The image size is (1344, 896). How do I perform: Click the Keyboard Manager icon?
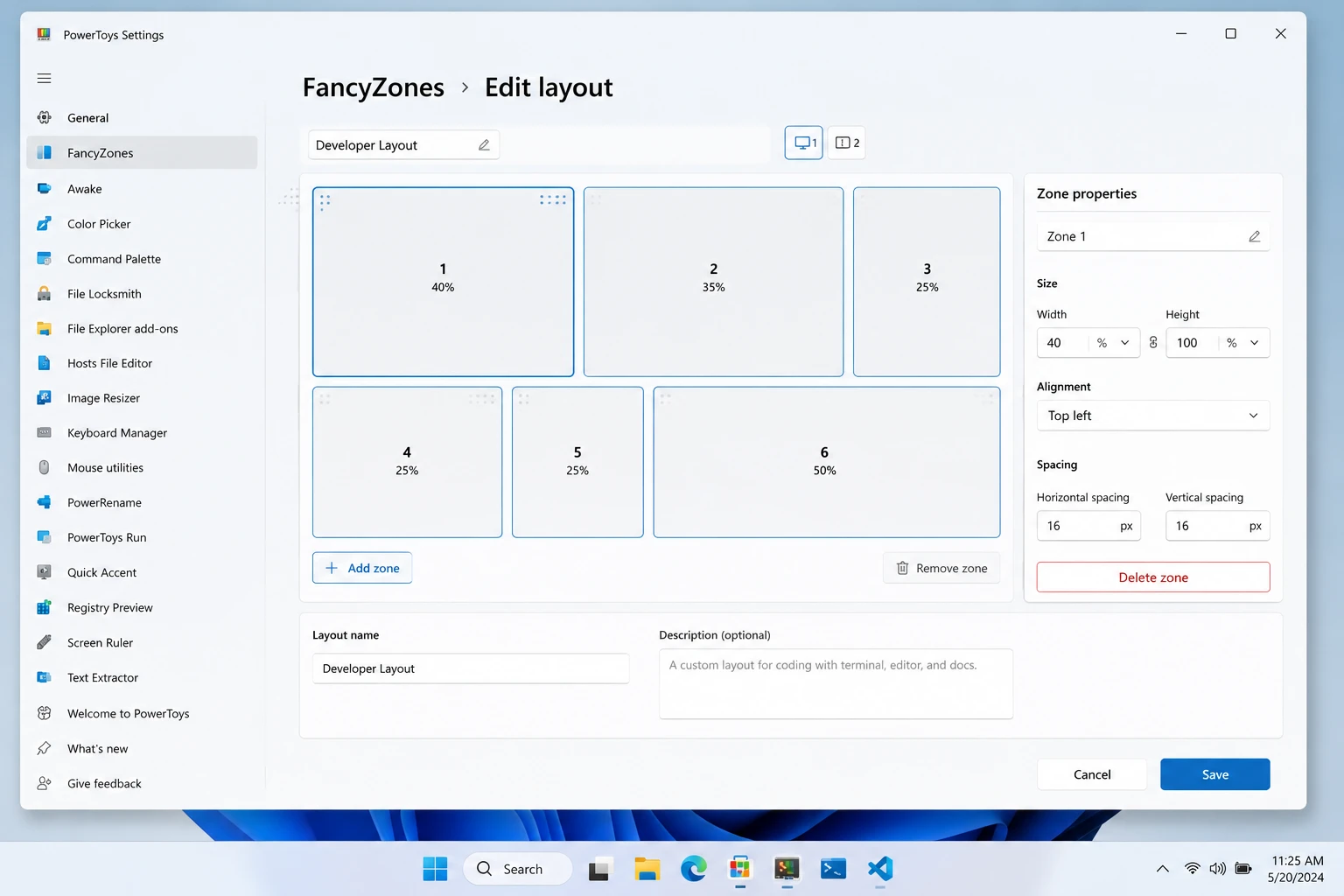(44, 432)
